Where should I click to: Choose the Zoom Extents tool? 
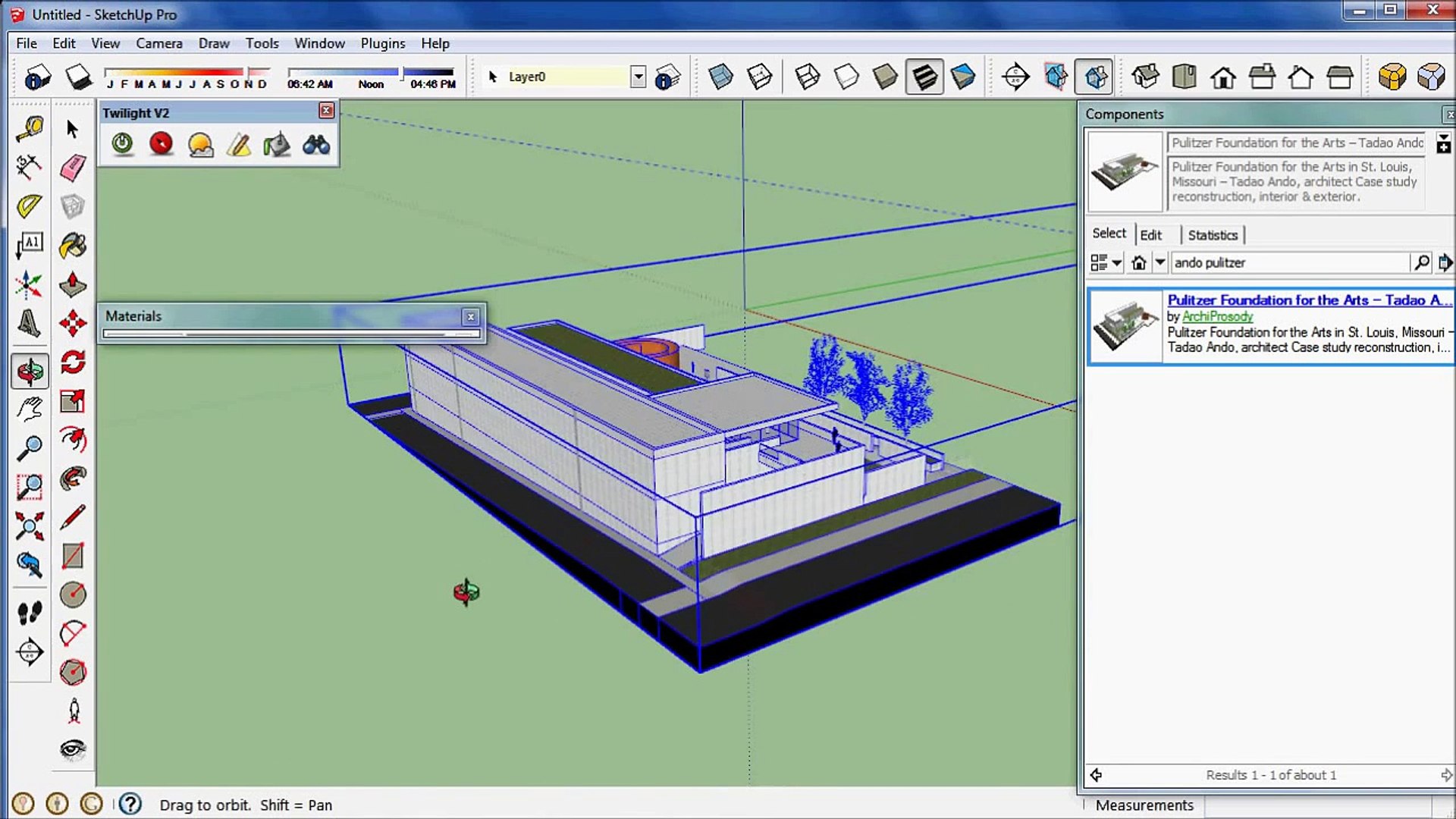click(x=30, y=526)
